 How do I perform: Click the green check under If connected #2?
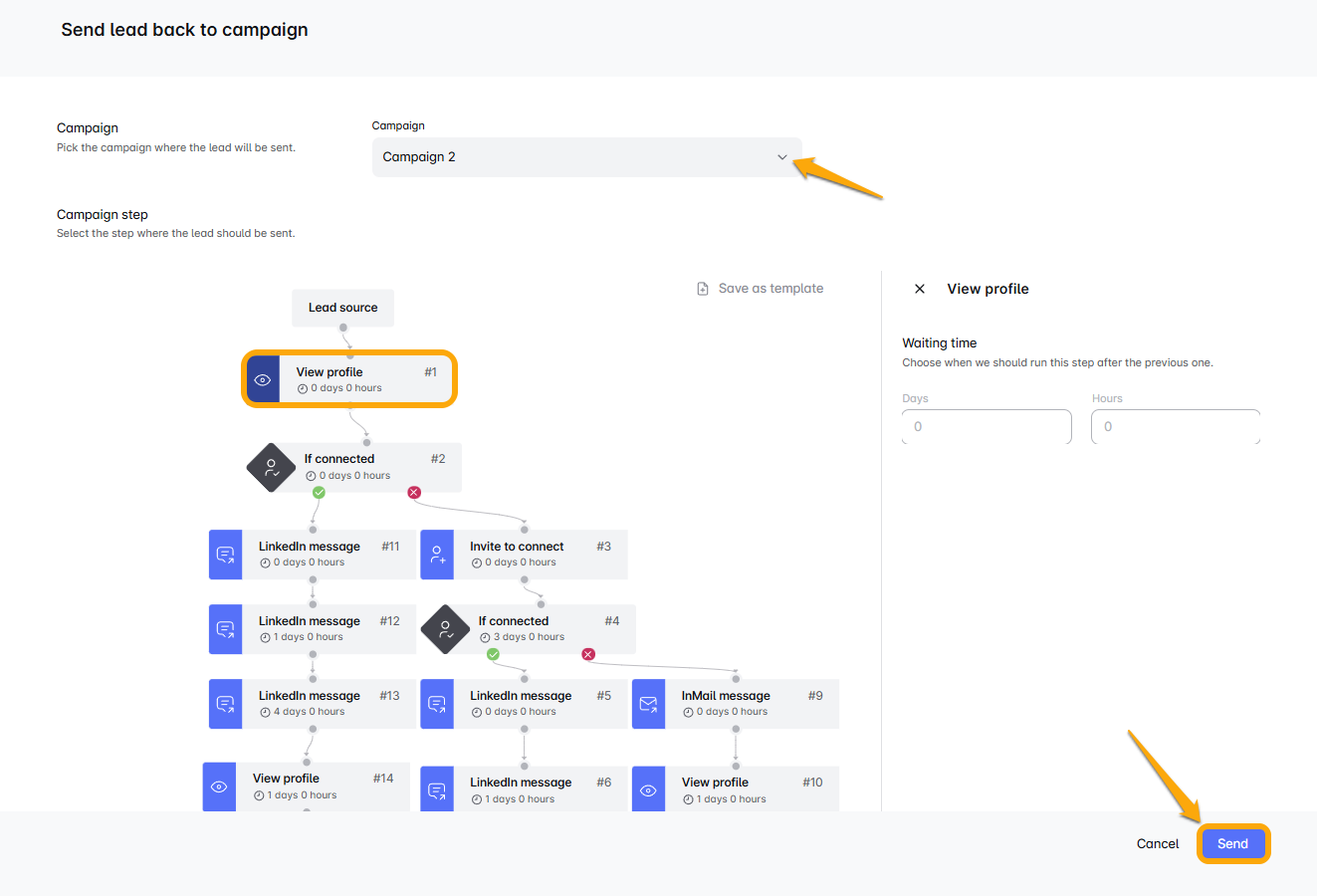(x=319, y=492)
